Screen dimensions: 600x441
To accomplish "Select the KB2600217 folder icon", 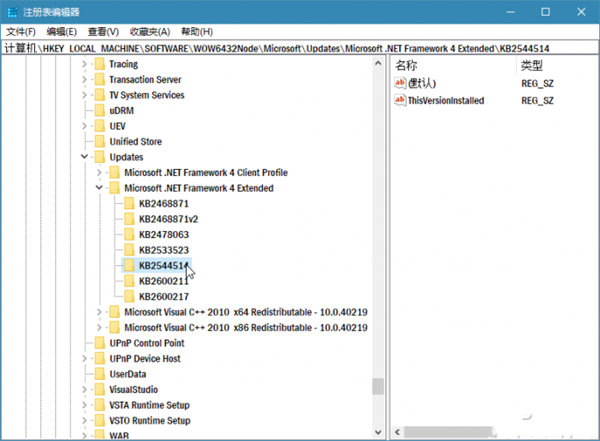I will (128, 296).
